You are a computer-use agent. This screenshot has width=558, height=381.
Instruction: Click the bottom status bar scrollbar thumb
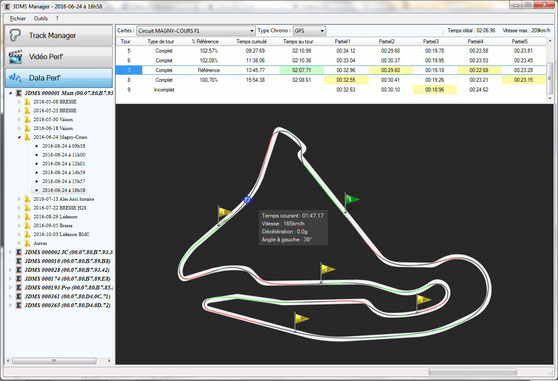472,372
